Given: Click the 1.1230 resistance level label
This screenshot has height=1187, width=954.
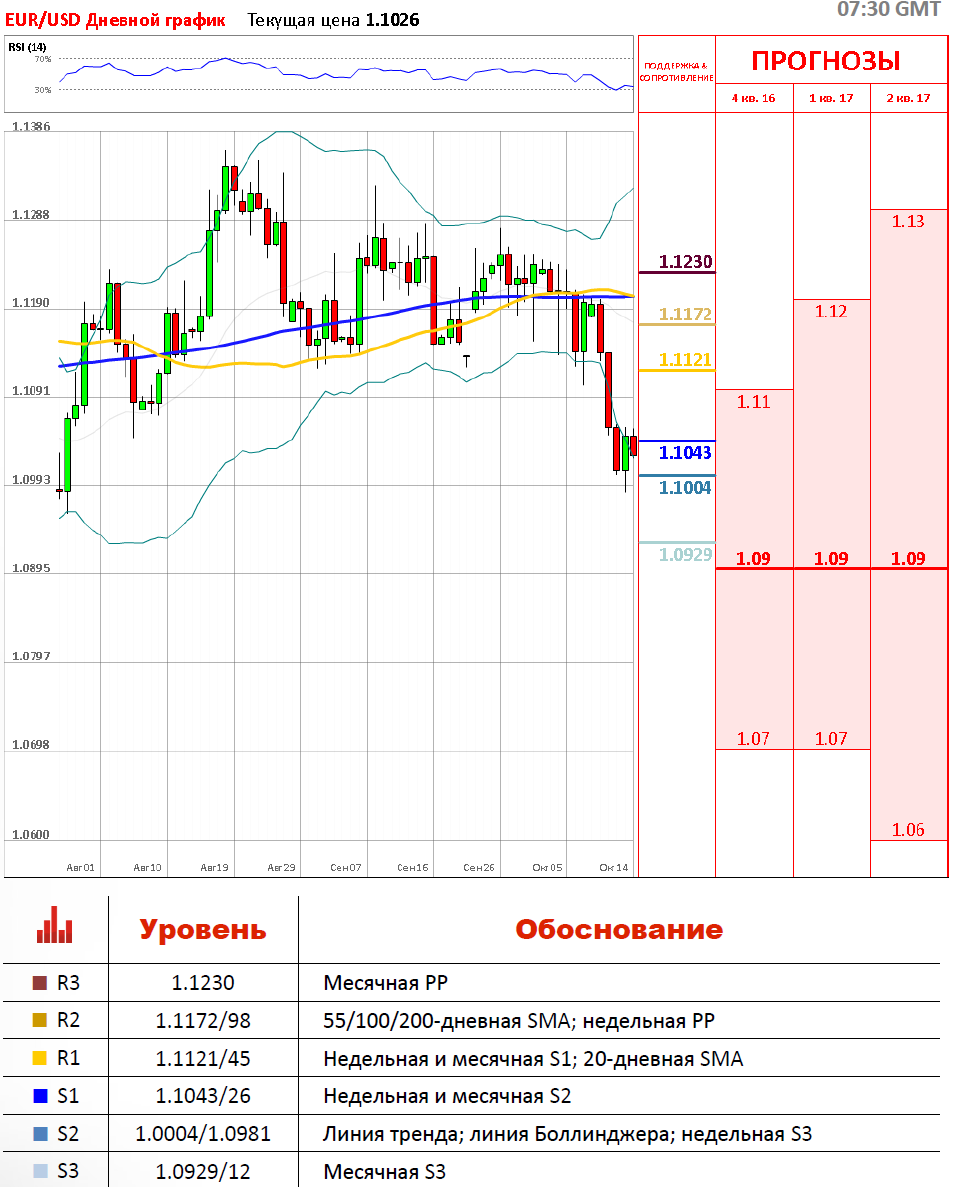Looking at the screenshot, I should tap(685, 263).
